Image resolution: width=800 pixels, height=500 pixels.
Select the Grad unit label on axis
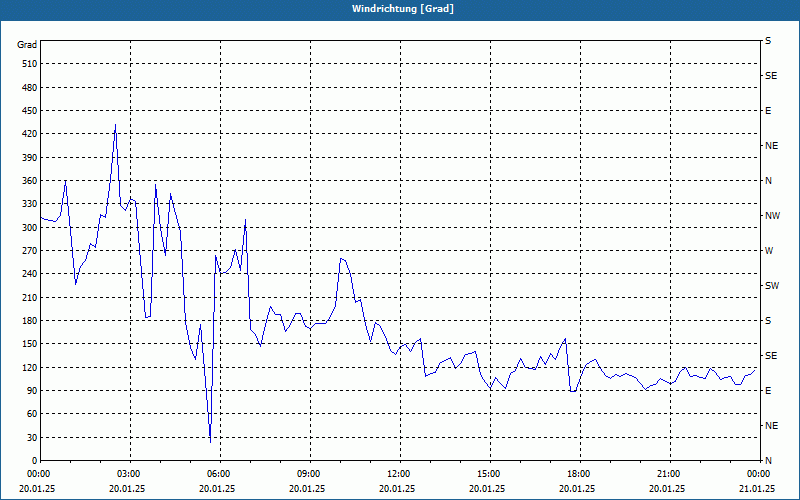[x=27, y=45]
